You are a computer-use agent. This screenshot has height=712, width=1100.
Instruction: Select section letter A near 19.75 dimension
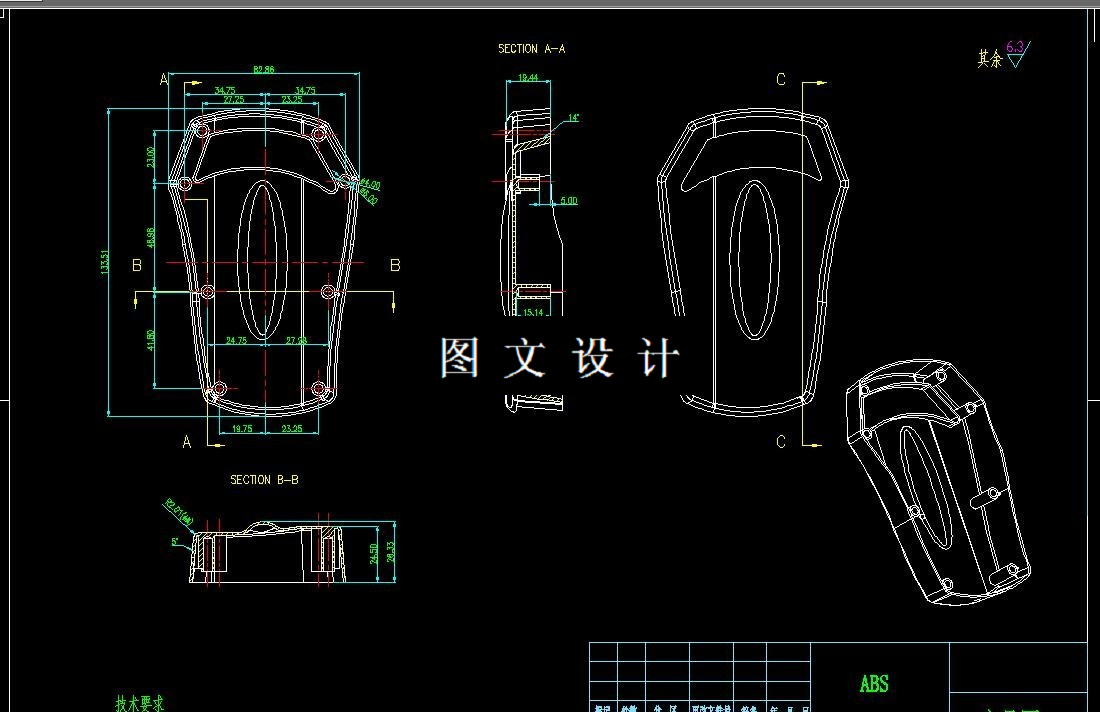(187, 442)
